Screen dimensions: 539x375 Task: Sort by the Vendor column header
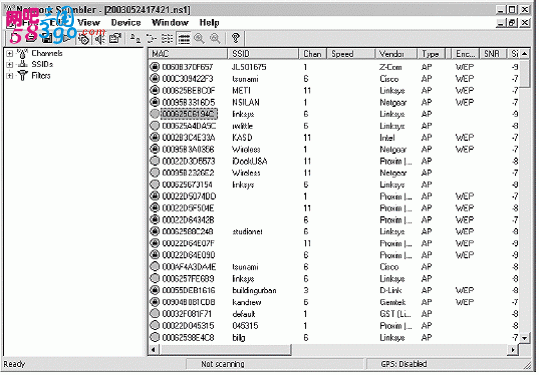tap(396, 54)
